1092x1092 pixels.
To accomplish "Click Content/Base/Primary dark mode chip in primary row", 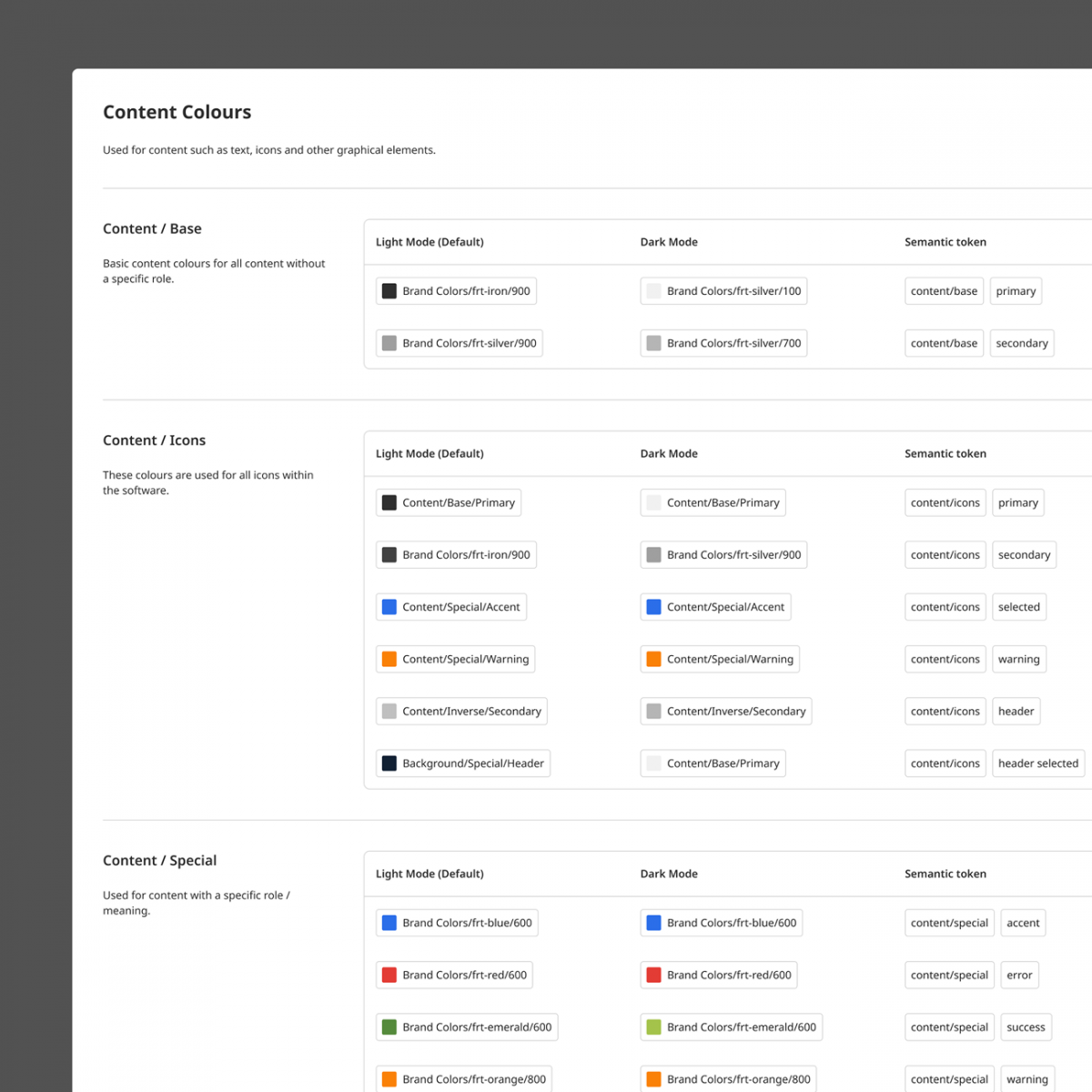I will 713,502.
